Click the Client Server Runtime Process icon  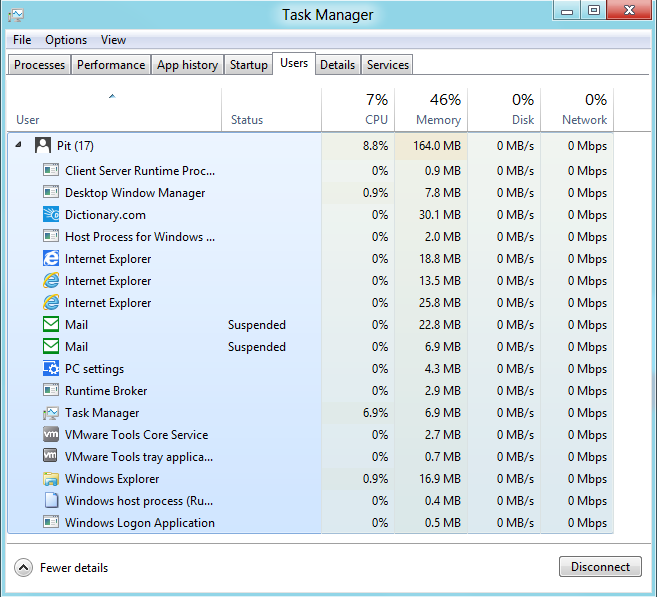point(51,170)
